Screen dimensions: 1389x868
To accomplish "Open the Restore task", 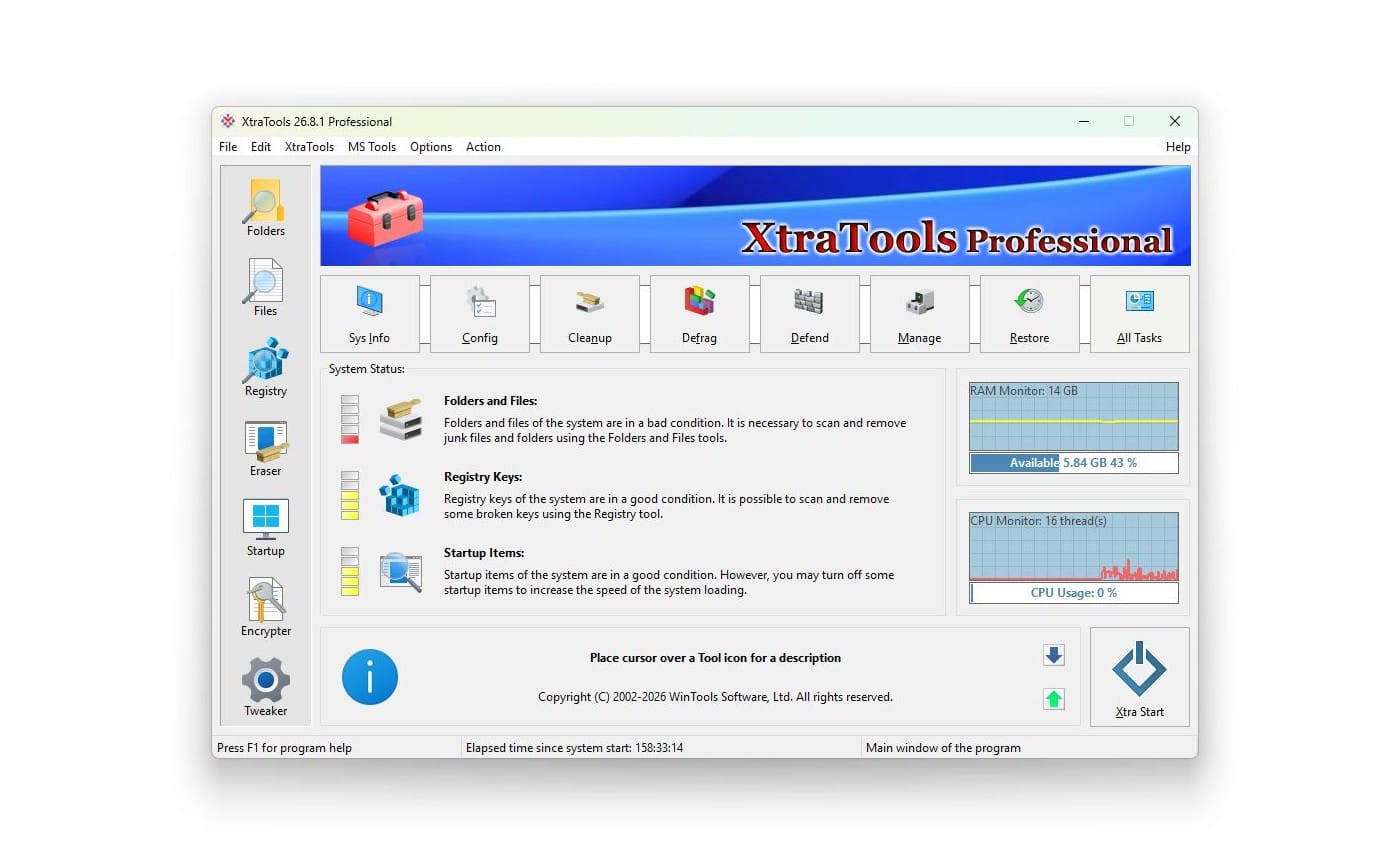I will pyautogui.click(x=1030, y=314).
